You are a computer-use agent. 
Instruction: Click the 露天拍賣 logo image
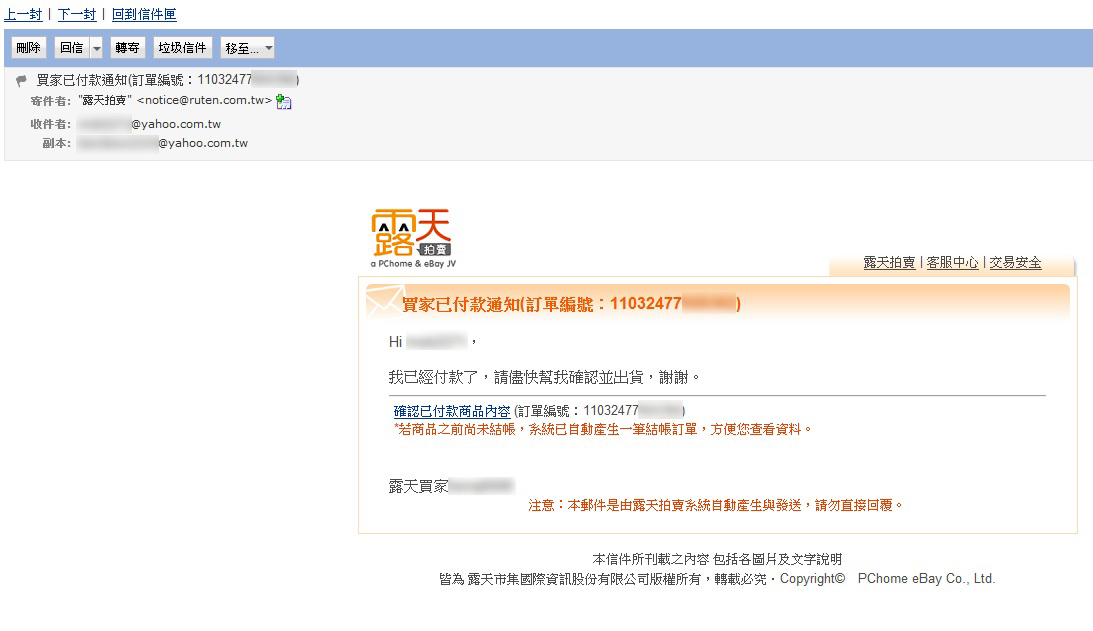(413, 238)
